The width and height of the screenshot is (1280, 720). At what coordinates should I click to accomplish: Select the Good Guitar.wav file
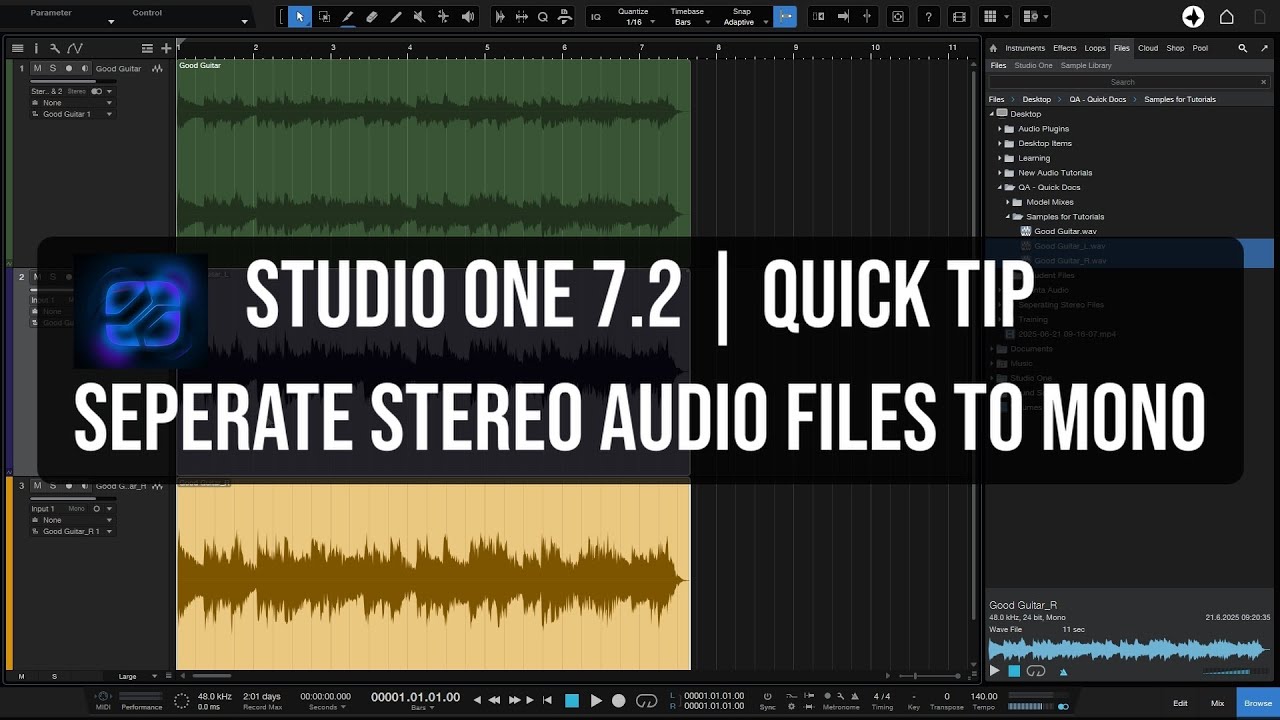point(1065,231)
